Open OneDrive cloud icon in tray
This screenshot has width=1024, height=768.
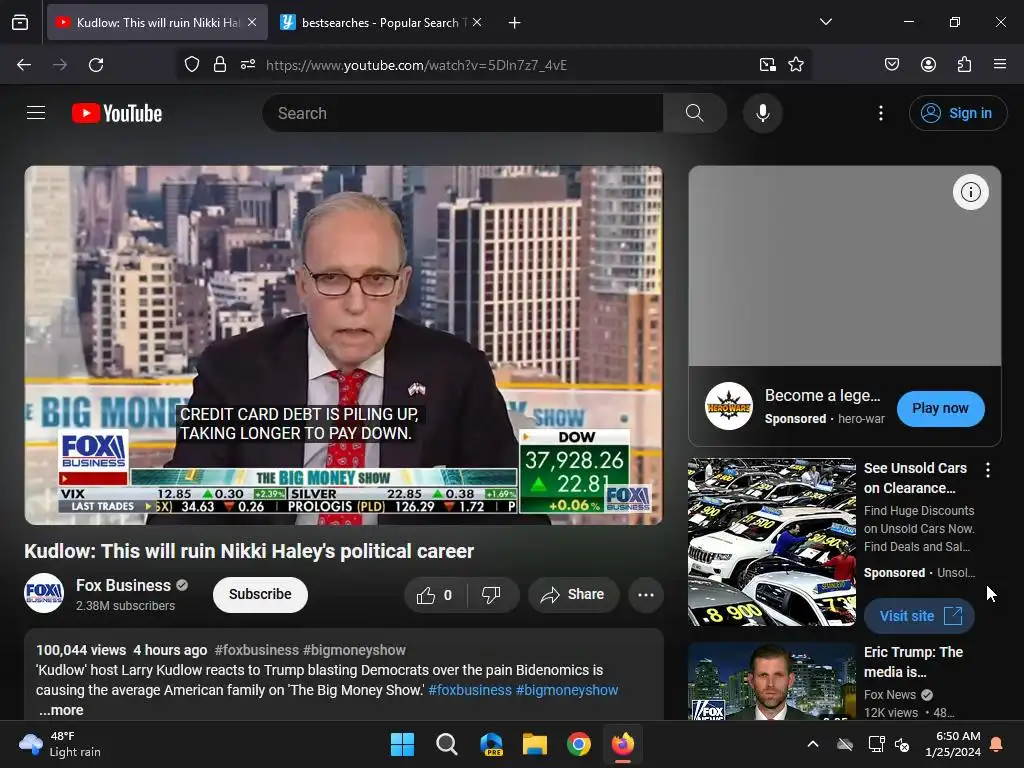[845, 744]
